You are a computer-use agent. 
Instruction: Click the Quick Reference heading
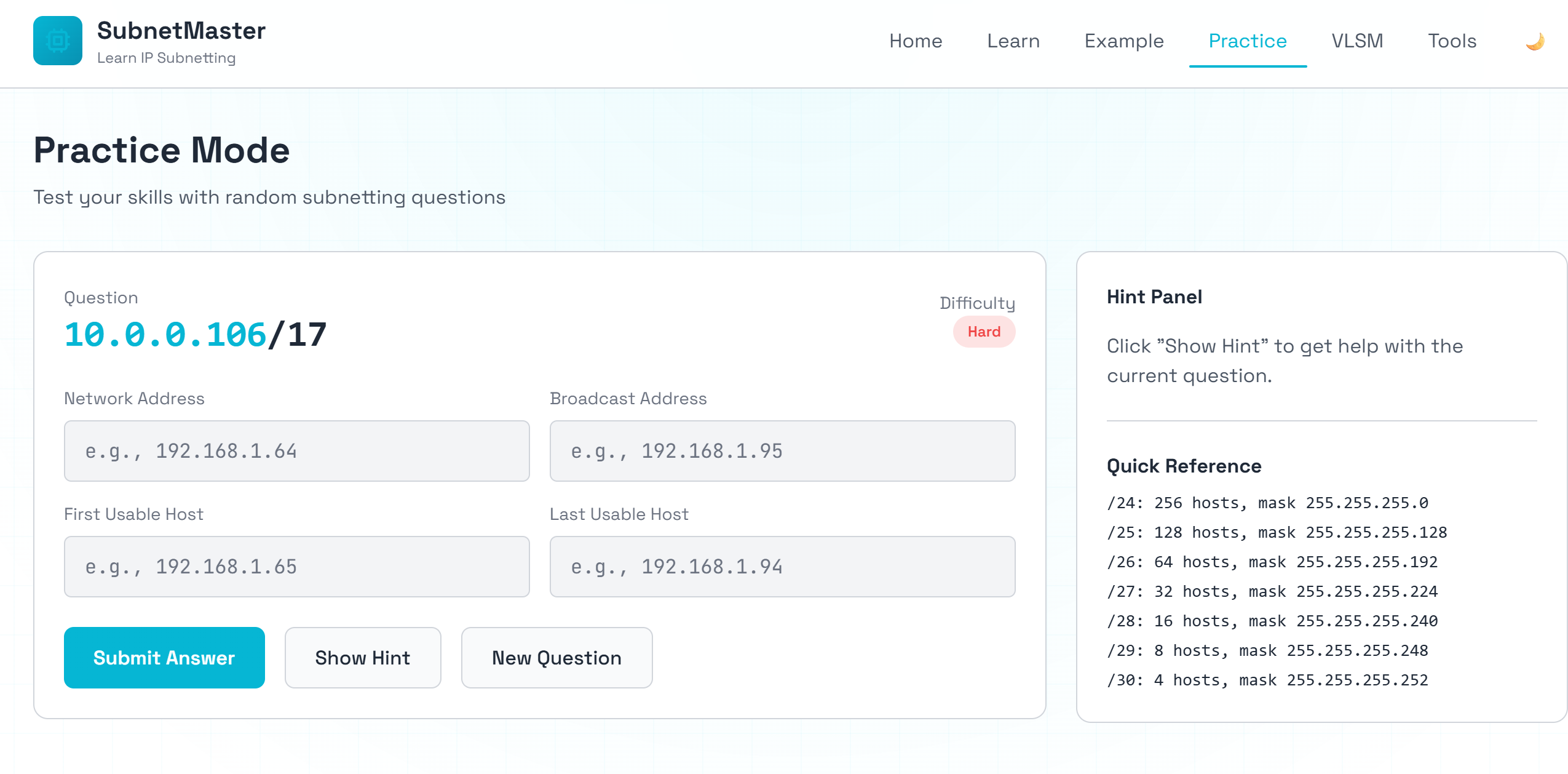[x=1184, y=466]
